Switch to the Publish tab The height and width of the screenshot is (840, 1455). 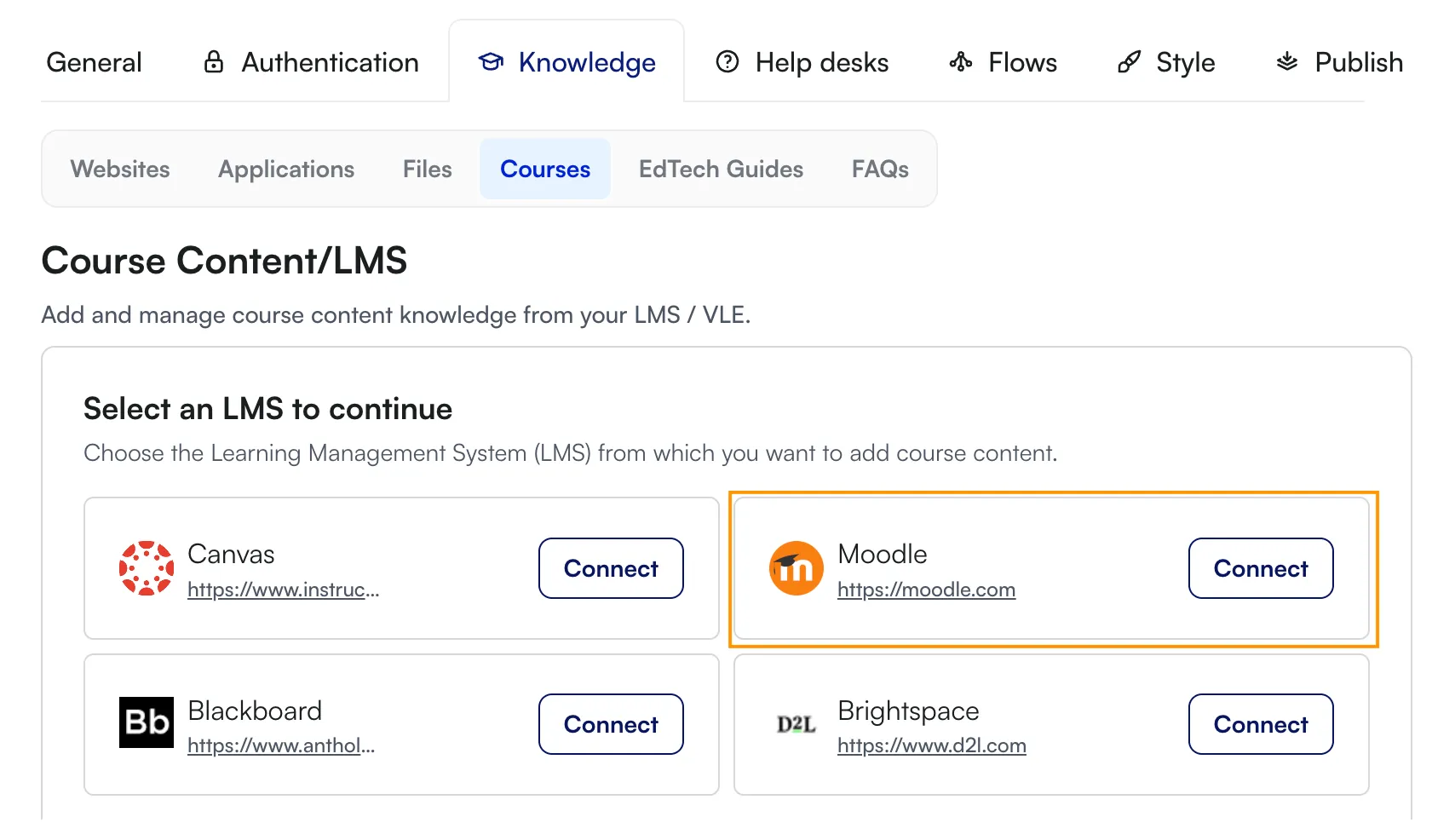[x=1340, y=62]
